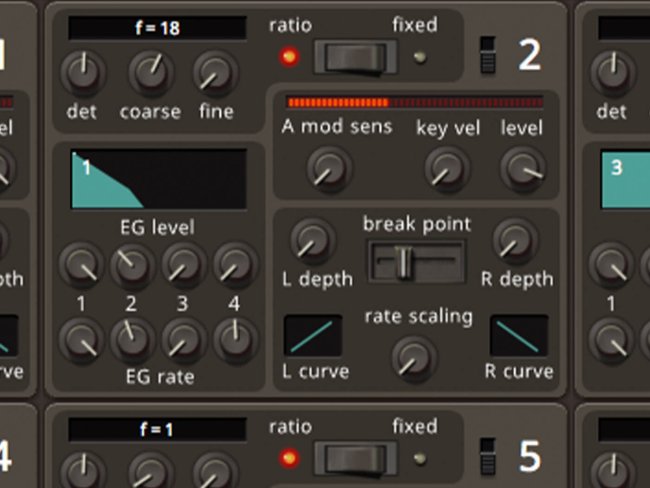The image size is (650, 488).
Task: Toggle operator 5 on/off switch beside number
Action: (488, 455)
